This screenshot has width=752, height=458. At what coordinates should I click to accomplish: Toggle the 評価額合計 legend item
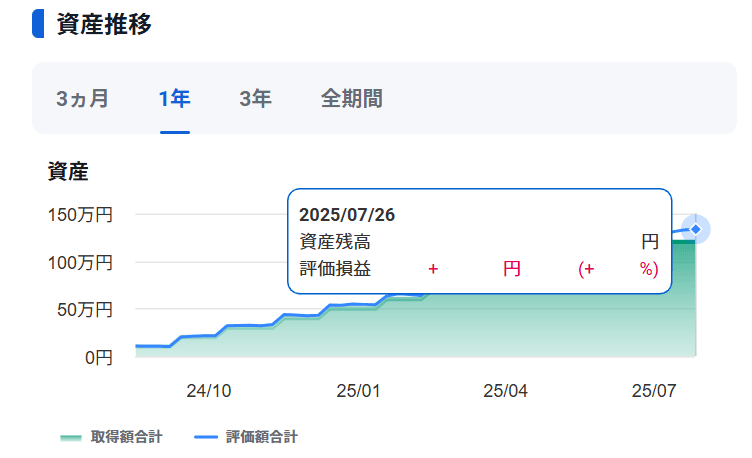click(246, 437)
